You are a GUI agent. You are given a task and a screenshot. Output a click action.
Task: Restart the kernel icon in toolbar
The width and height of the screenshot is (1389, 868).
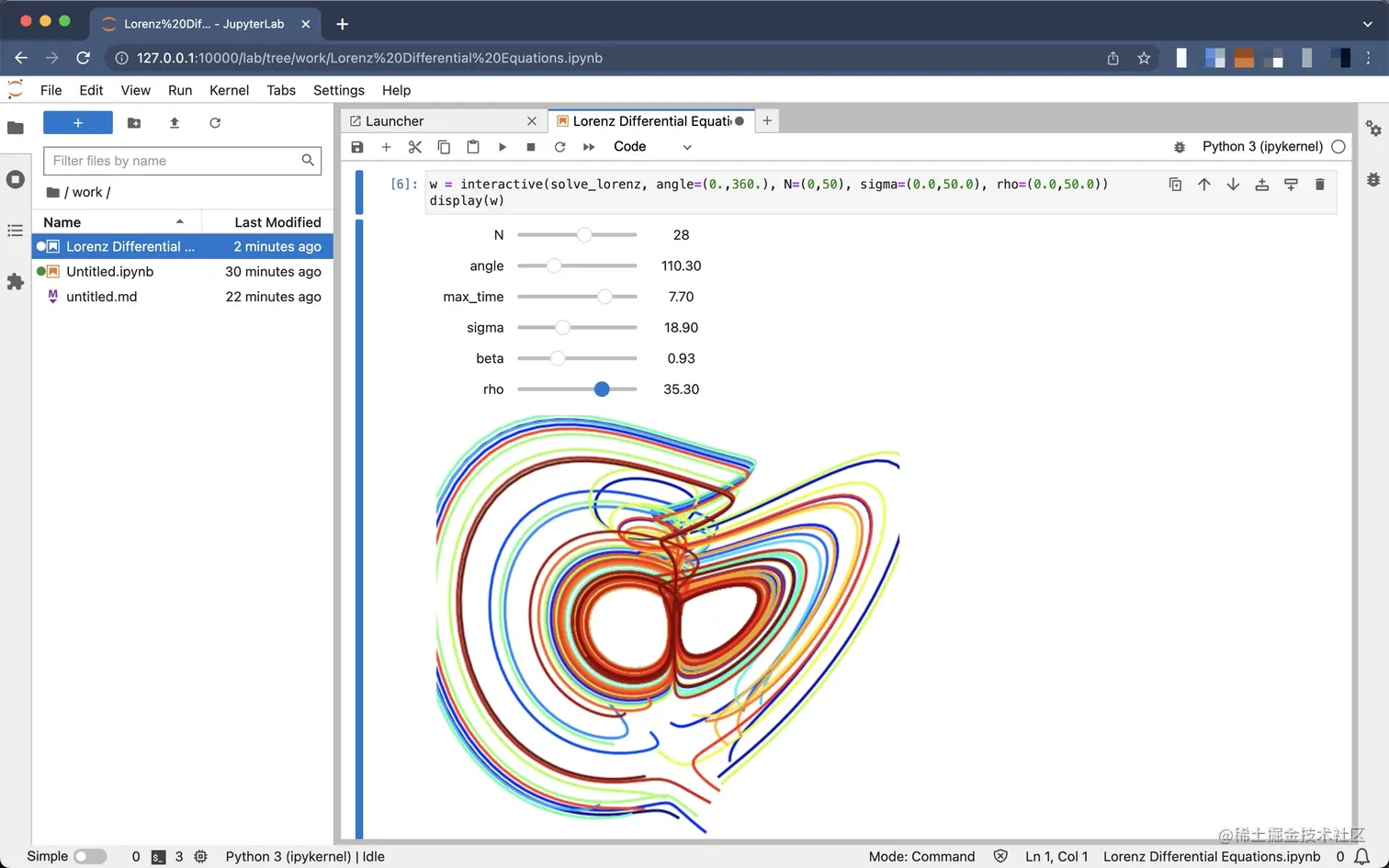point(559,147)
